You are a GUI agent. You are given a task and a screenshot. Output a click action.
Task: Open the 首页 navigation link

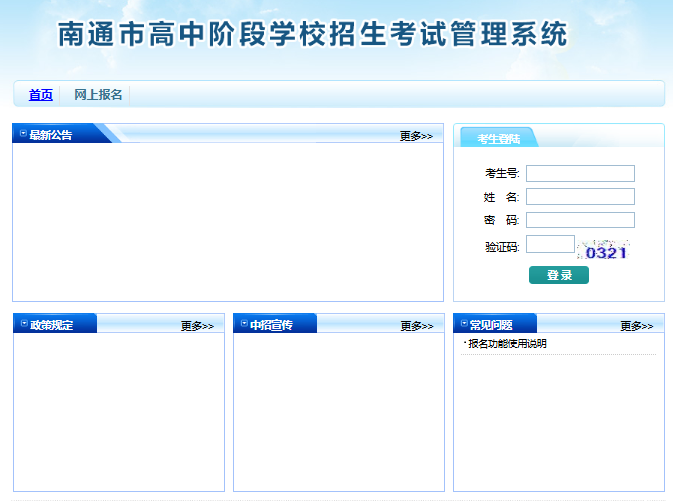41,94
